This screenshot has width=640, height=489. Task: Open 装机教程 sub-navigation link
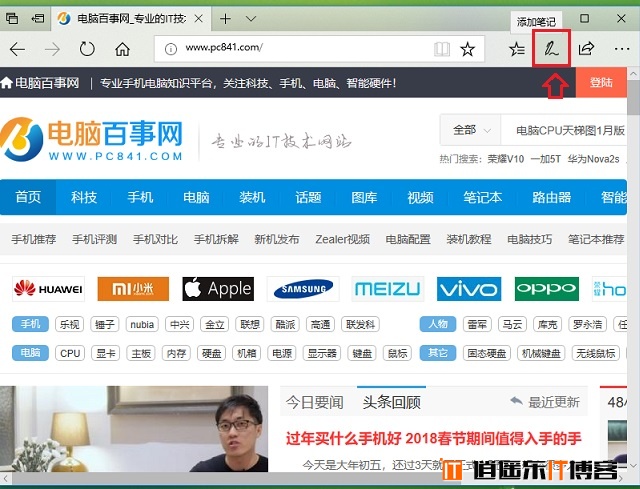click(x=469, y=239)
